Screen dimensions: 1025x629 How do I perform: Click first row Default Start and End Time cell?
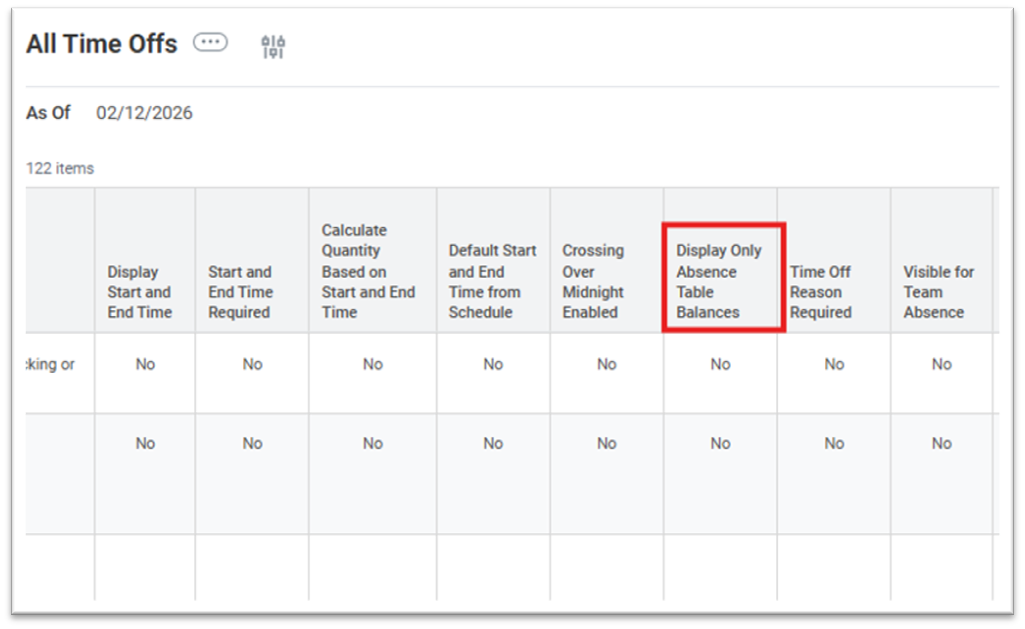pyautogui.click(x=493, y=365)
